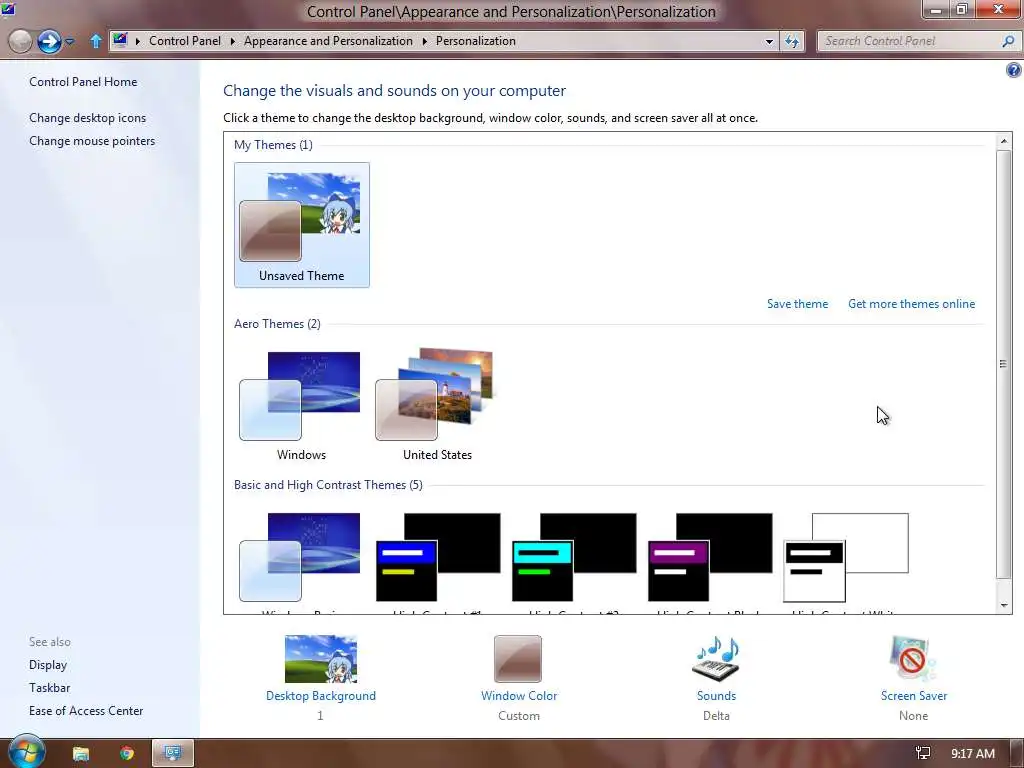
Task: Click the greyed Back navigation button
Action: tap(20, 41)
